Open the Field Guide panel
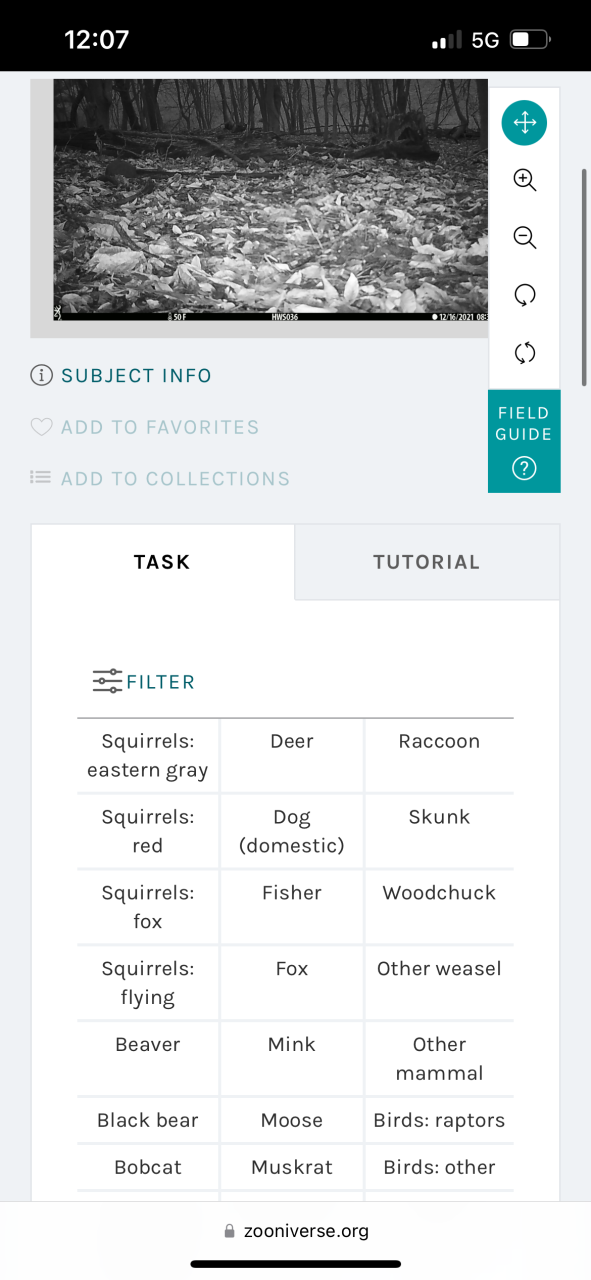Screen dimensions: 591x1280 [524, 441]
